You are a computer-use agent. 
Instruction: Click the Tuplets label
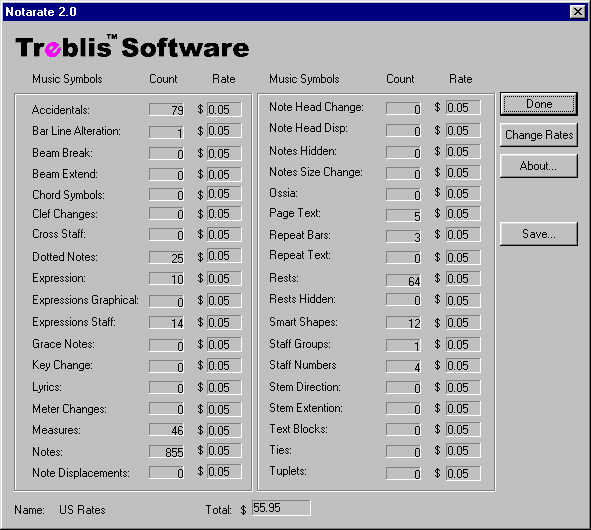point(288,471)
